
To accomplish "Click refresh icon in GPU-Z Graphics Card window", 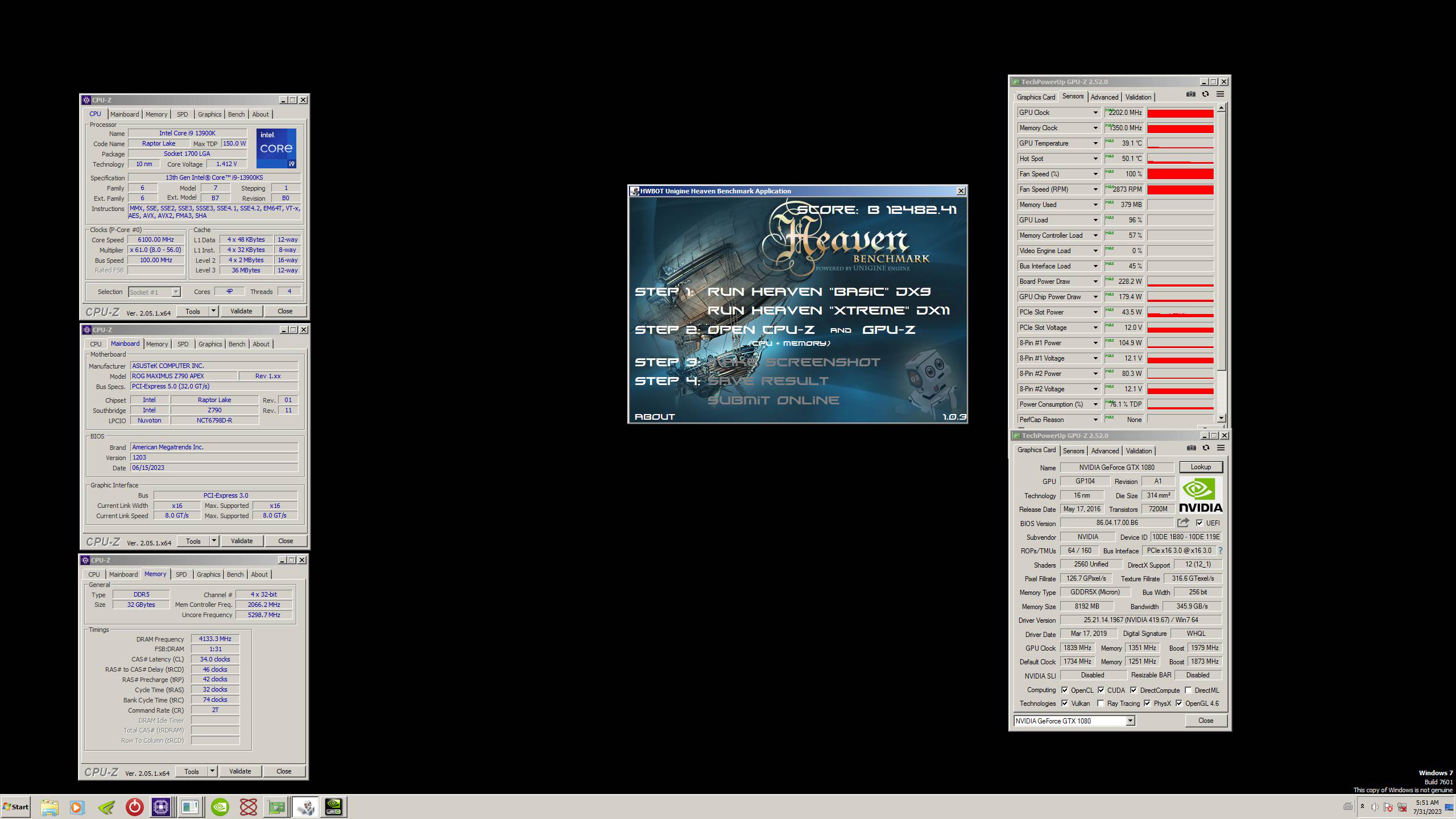I will tap(1206, 448).
